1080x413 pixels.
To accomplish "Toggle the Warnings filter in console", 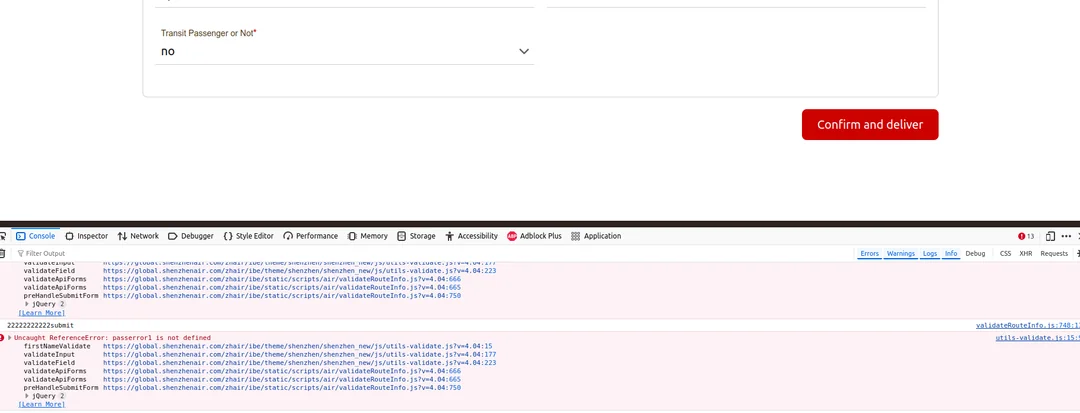I will point(901,254).
